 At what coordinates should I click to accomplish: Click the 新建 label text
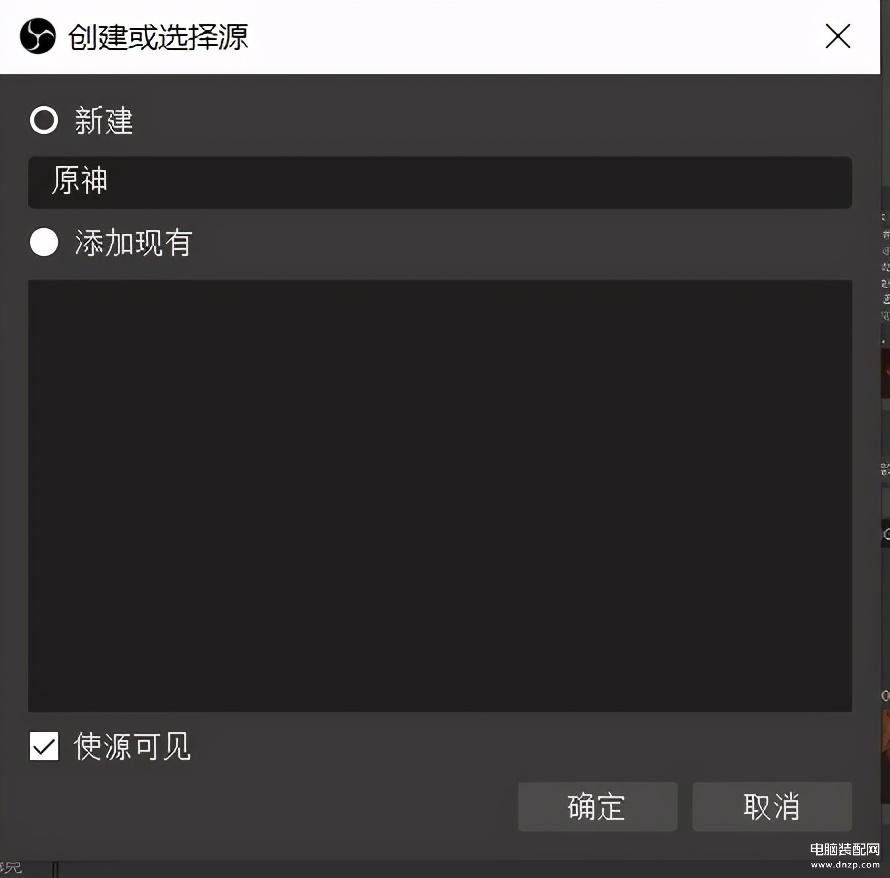[104, 121]
